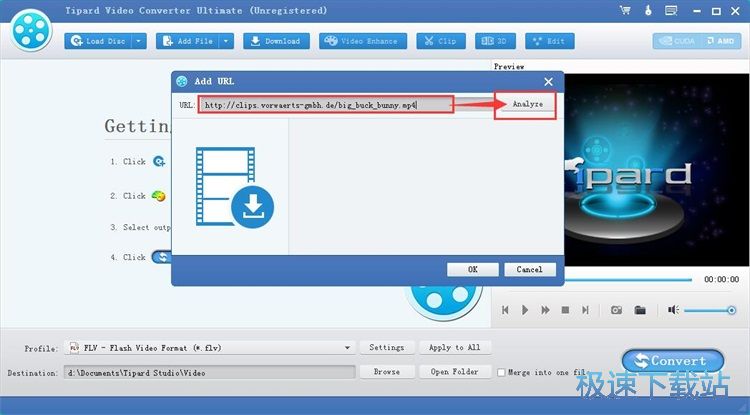The width and height of the screenshot is (750, 415).
Task: Browse for destination folder
Action: click(x=386, y=371)
